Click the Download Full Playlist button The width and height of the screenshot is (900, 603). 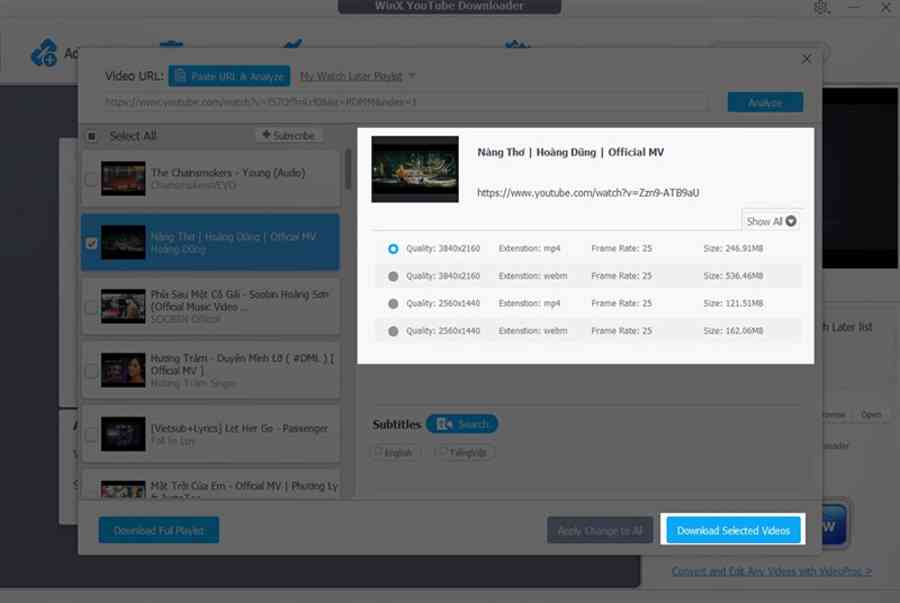click(158, 530)
